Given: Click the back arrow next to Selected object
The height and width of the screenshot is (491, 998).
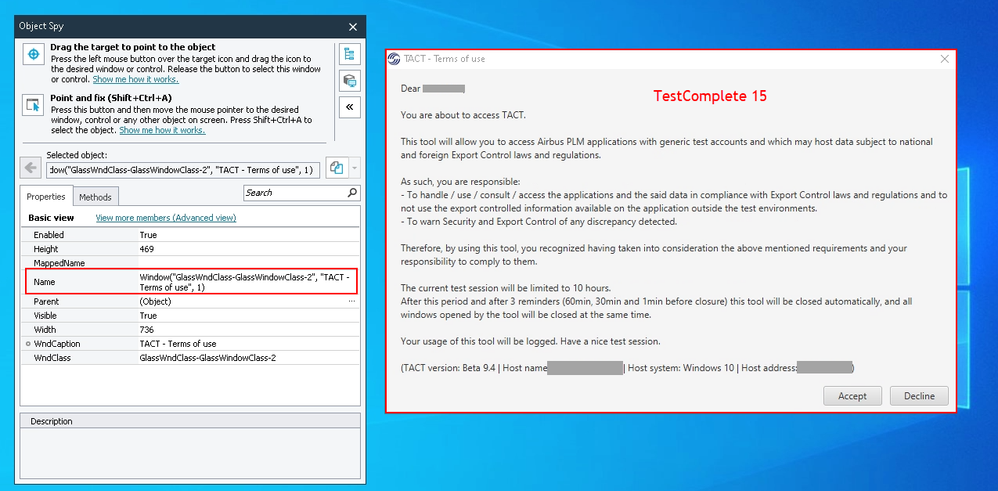Looking at the screenshot, I should click(30, 168).
